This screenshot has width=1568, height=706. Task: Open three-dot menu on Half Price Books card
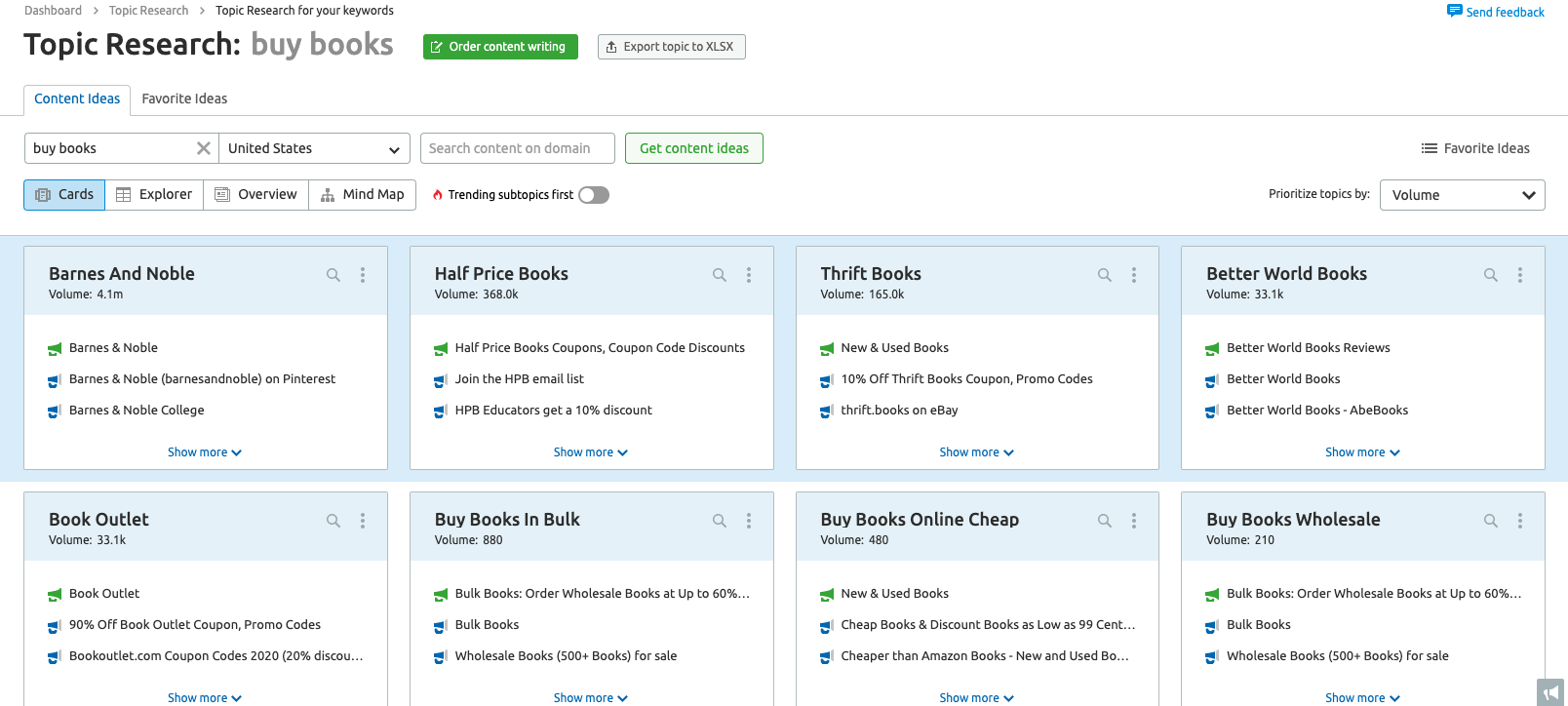click(x=749, y=275)
